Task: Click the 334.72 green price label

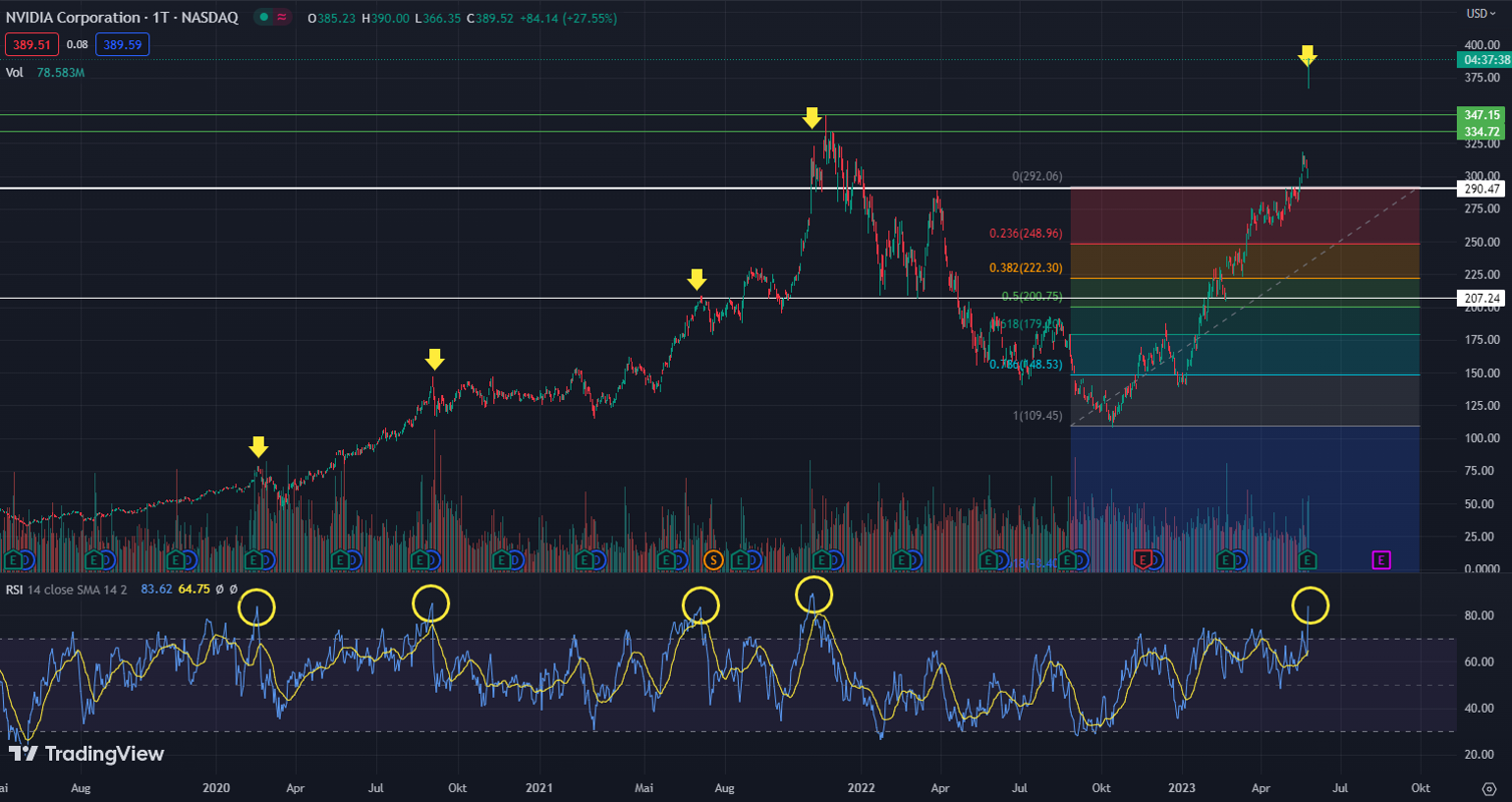Action: coord(1483,132)
